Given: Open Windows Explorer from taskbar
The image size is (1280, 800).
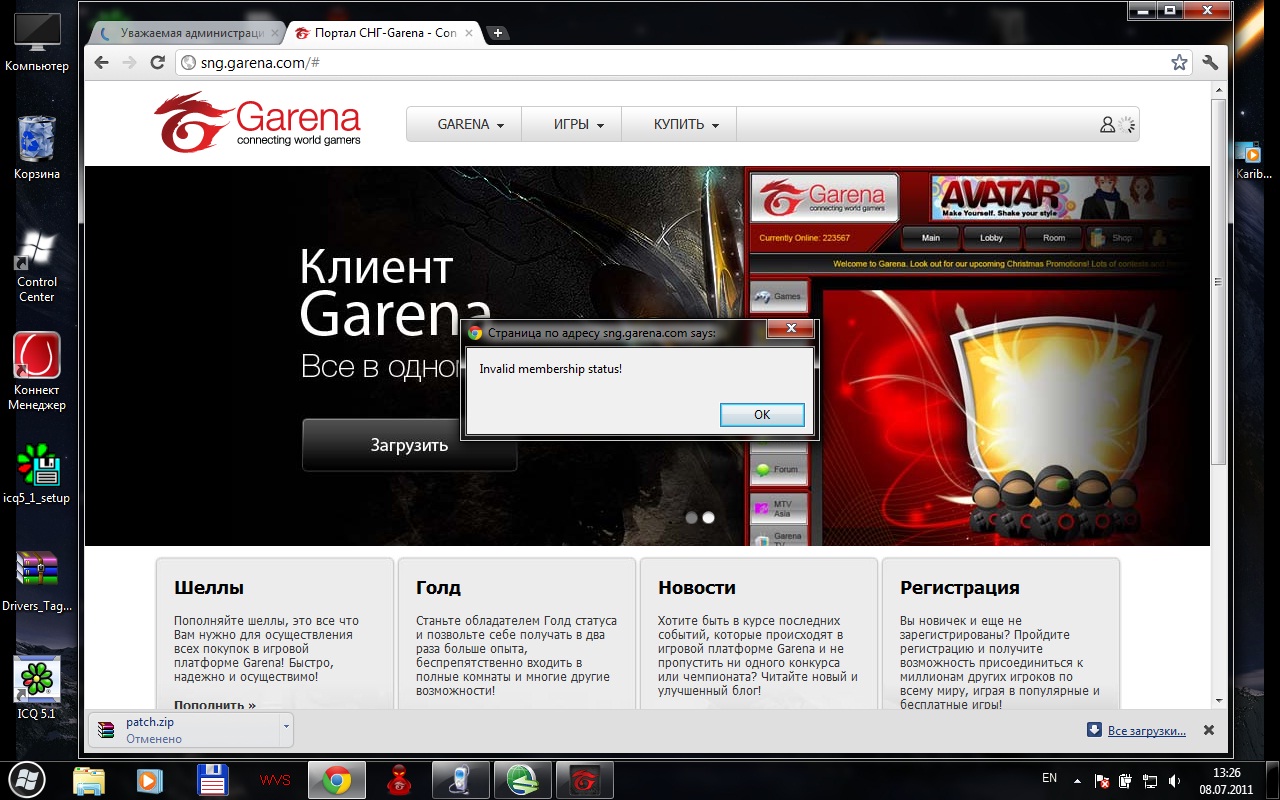Looking at the screenshot, I should pyautogui.click(x=88, y=780).
